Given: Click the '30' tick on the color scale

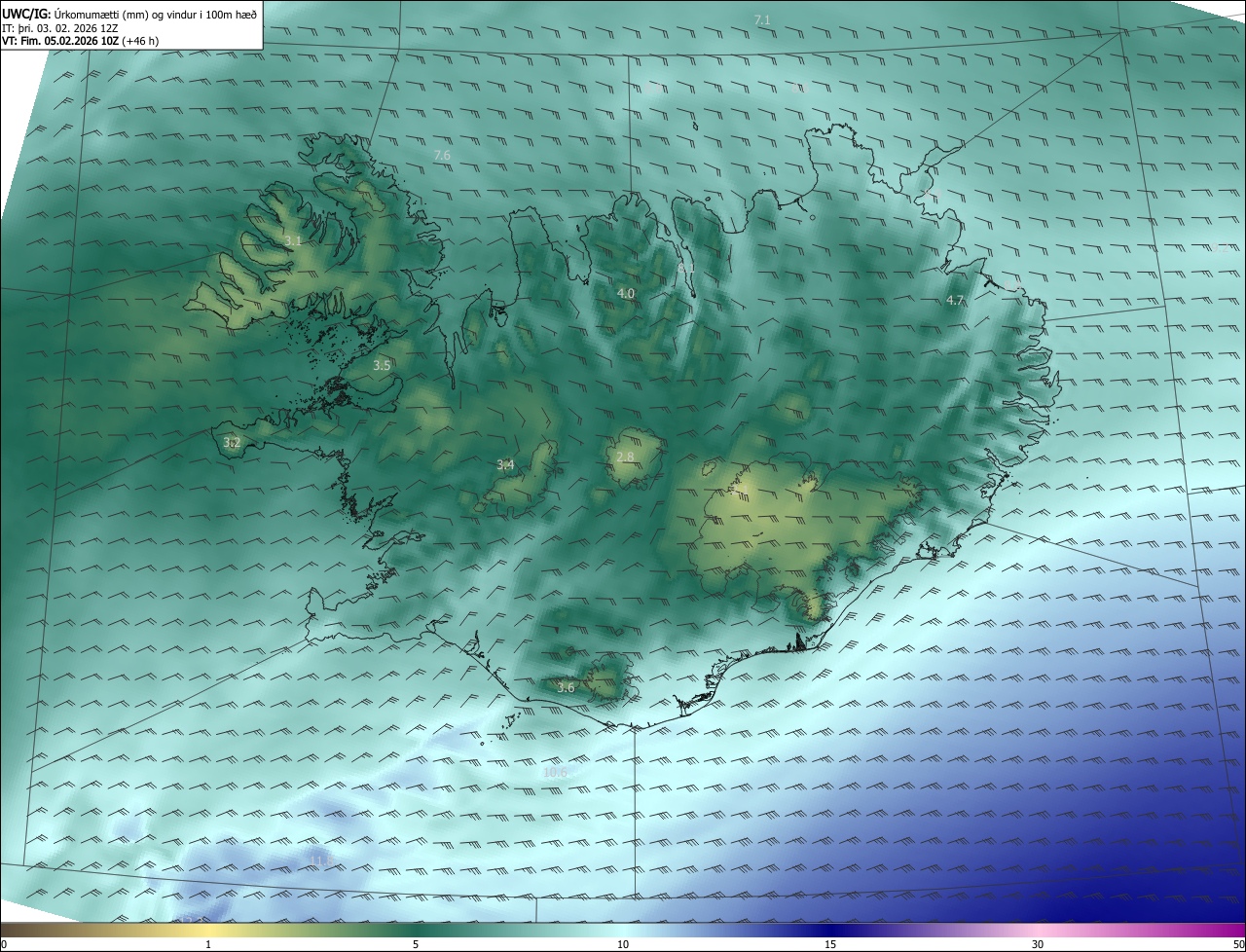Looking at the screenshot, I should point(1038,944).
